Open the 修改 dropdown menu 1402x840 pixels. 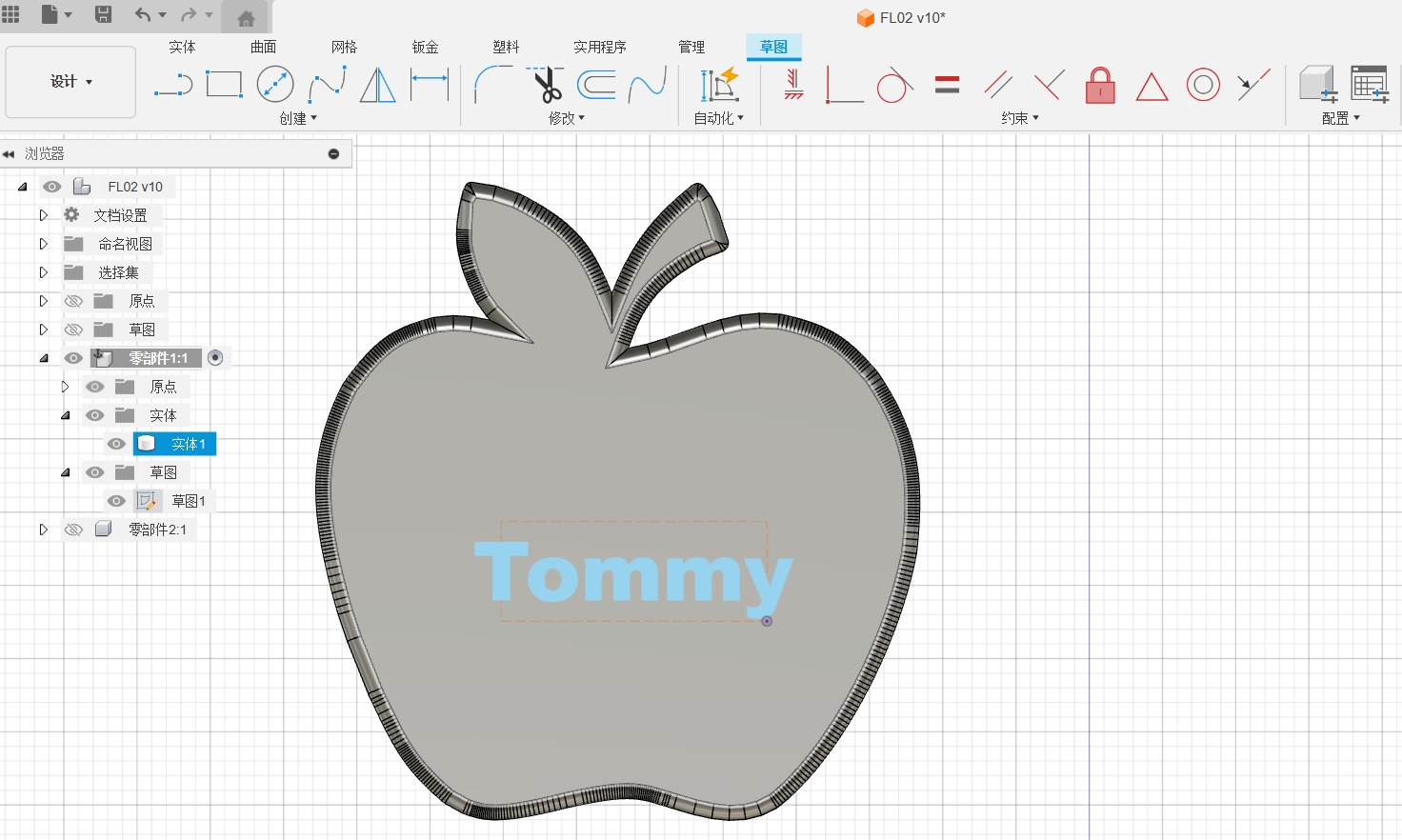tap(567, 118)
